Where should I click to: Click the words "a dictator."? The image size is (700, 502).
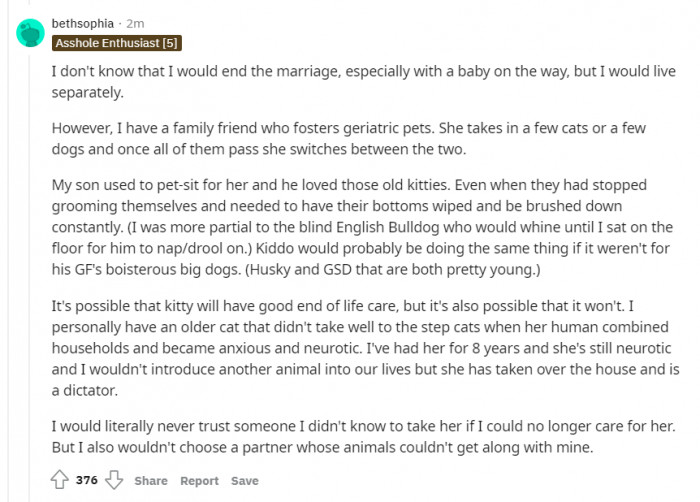[x=85, y=390]
